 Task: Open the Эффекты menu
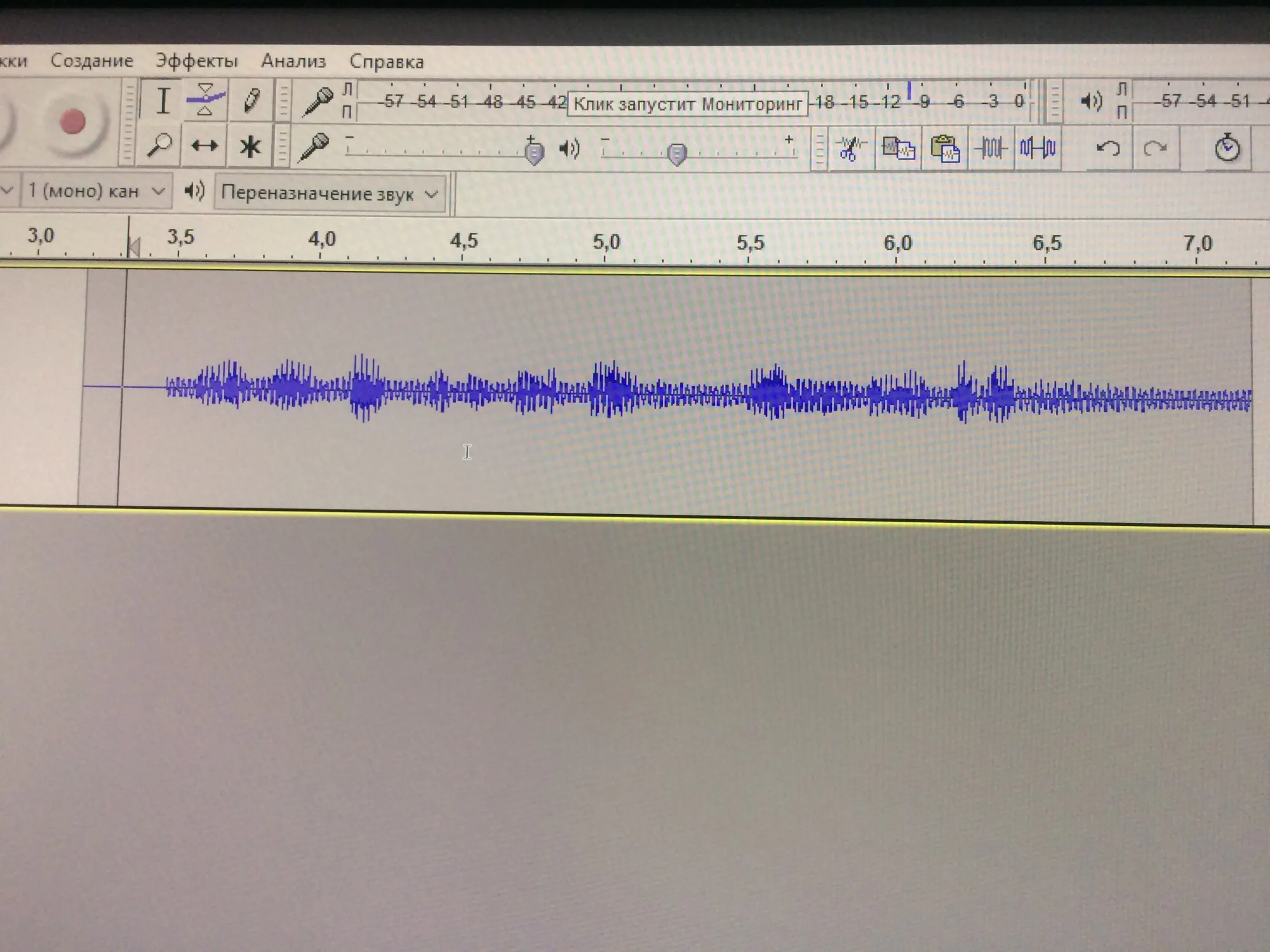(197, 61)
